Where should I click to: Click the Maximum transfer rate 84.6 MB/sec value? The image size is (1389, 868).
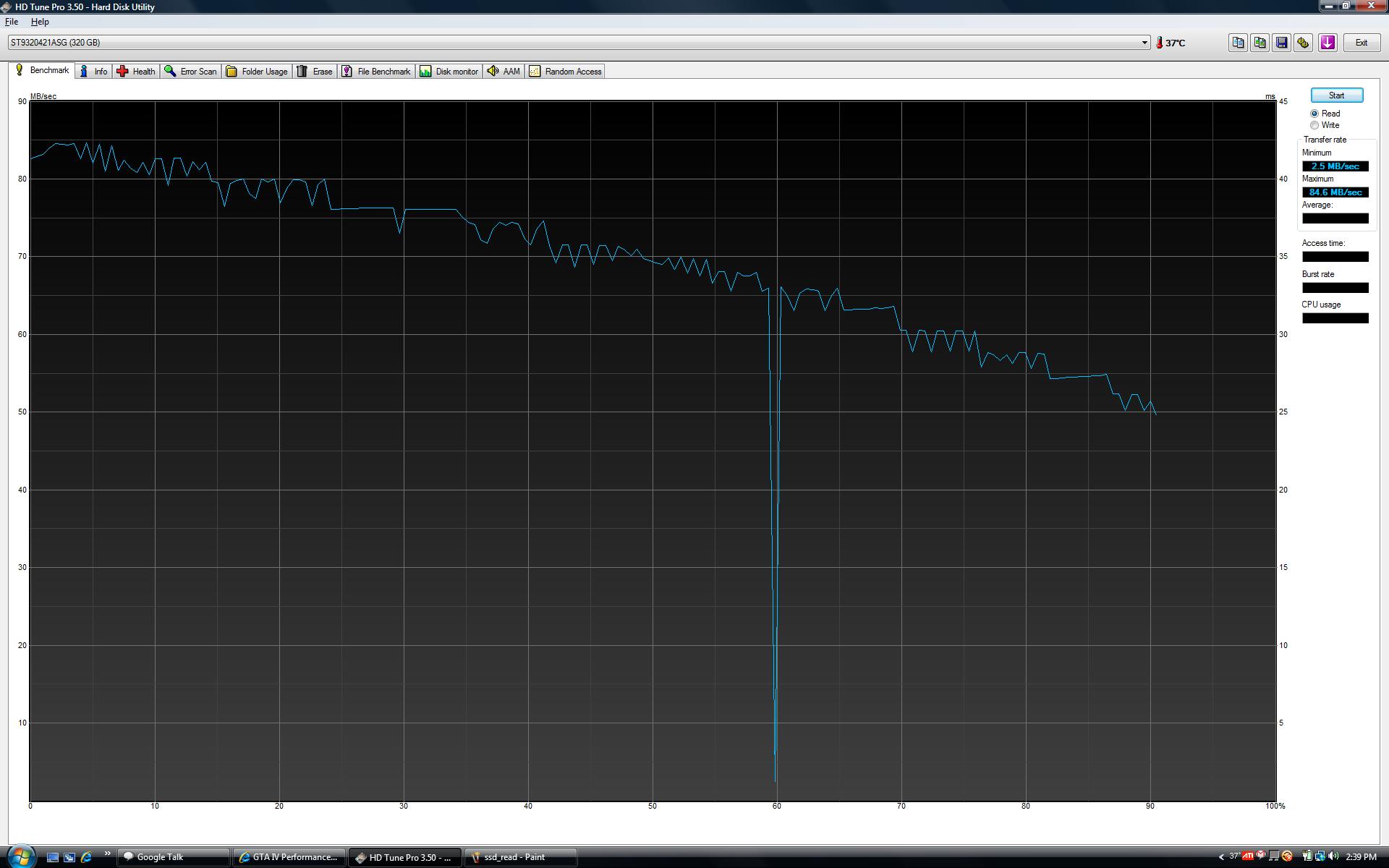[x=1335, y=192]
